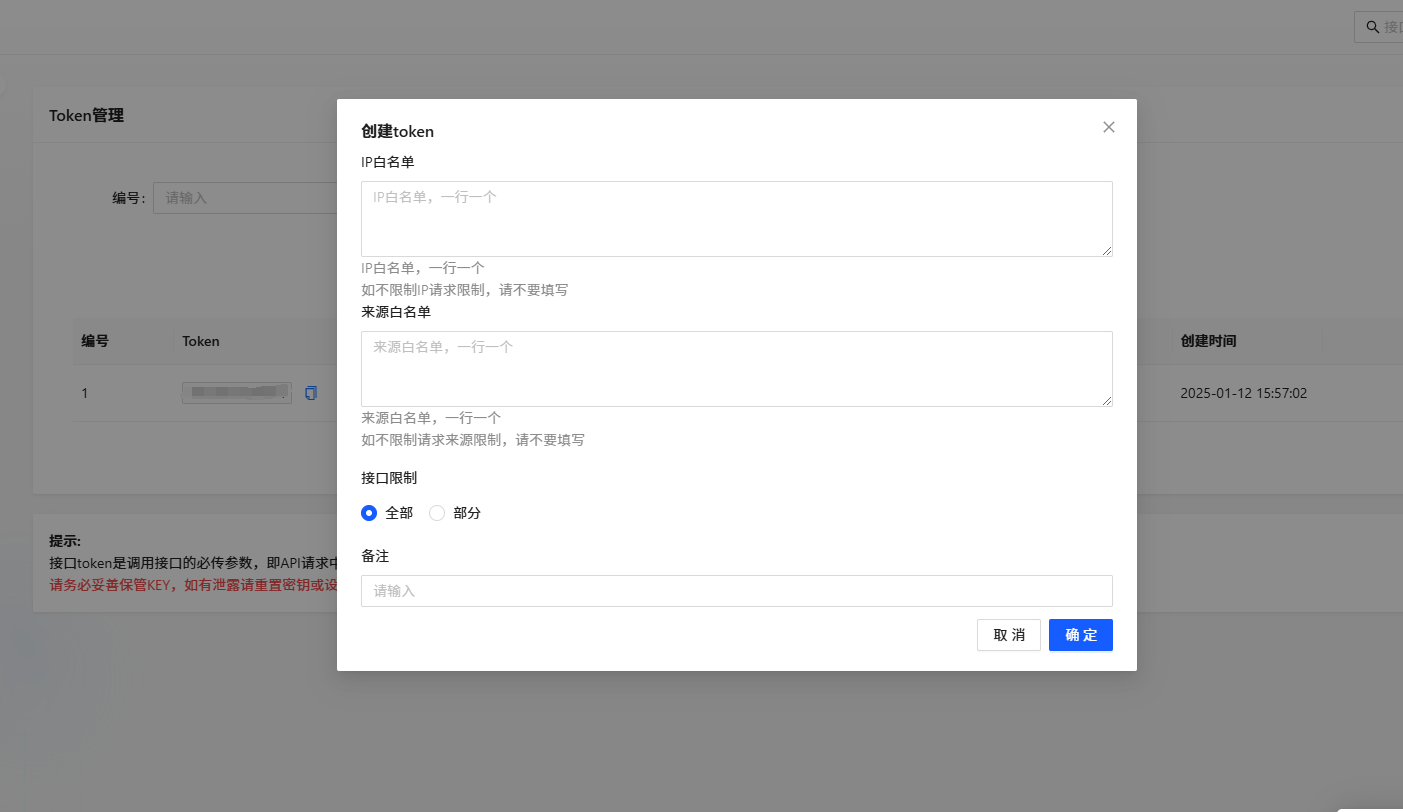Viewport: 1403px width, 812px height.
Task: Click the masked token value in row 1
Action: click(236, 392)
